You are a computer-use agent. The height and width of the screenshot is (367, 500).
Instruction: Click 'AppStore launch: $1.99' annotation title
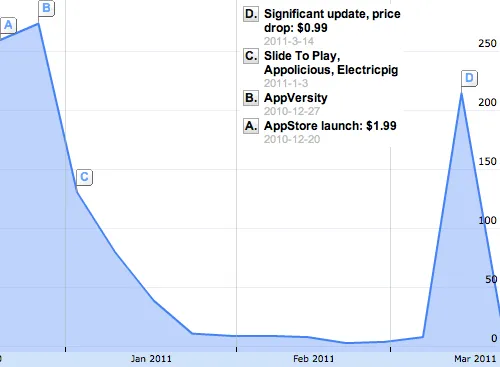(x=330, y=126)
